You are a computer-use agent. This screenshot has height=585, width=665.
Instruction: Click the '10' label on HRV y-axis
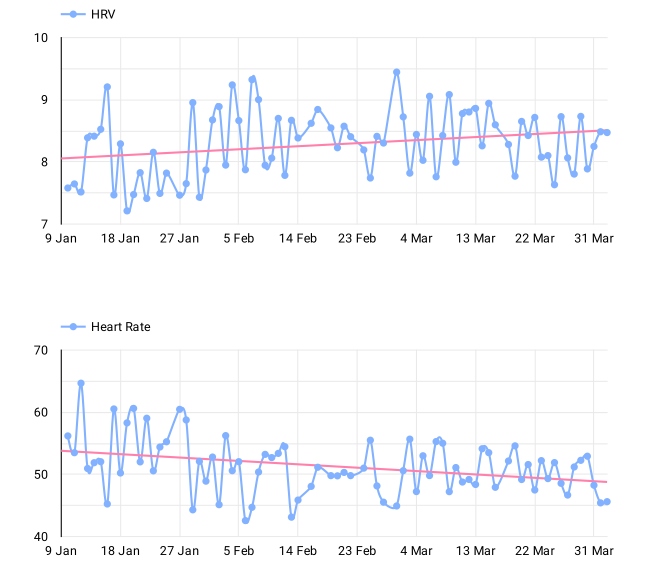click(x=41, y=38)
